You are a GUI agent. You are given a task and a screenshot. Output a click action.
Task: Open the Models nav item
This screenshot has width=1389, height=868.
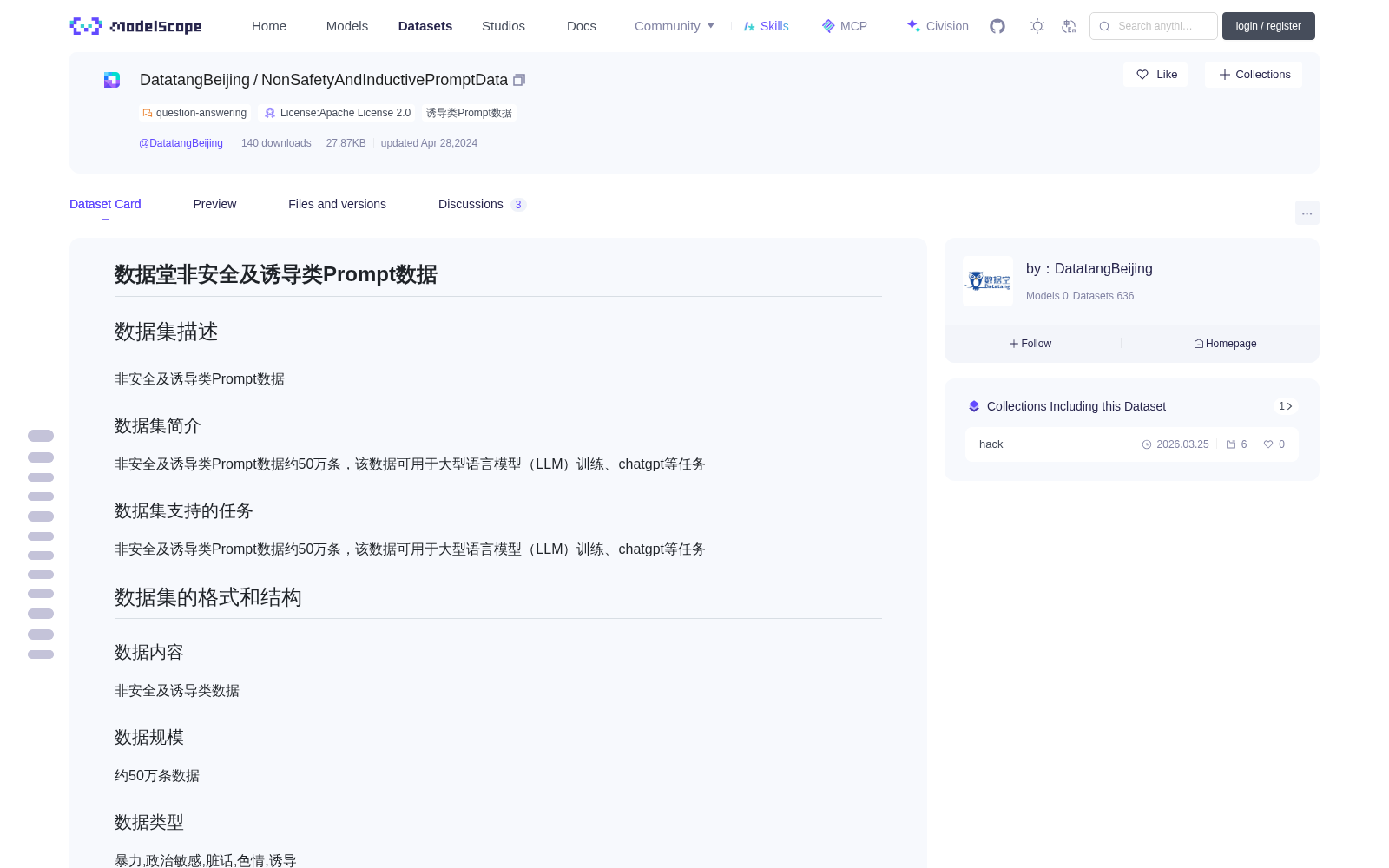347,26
